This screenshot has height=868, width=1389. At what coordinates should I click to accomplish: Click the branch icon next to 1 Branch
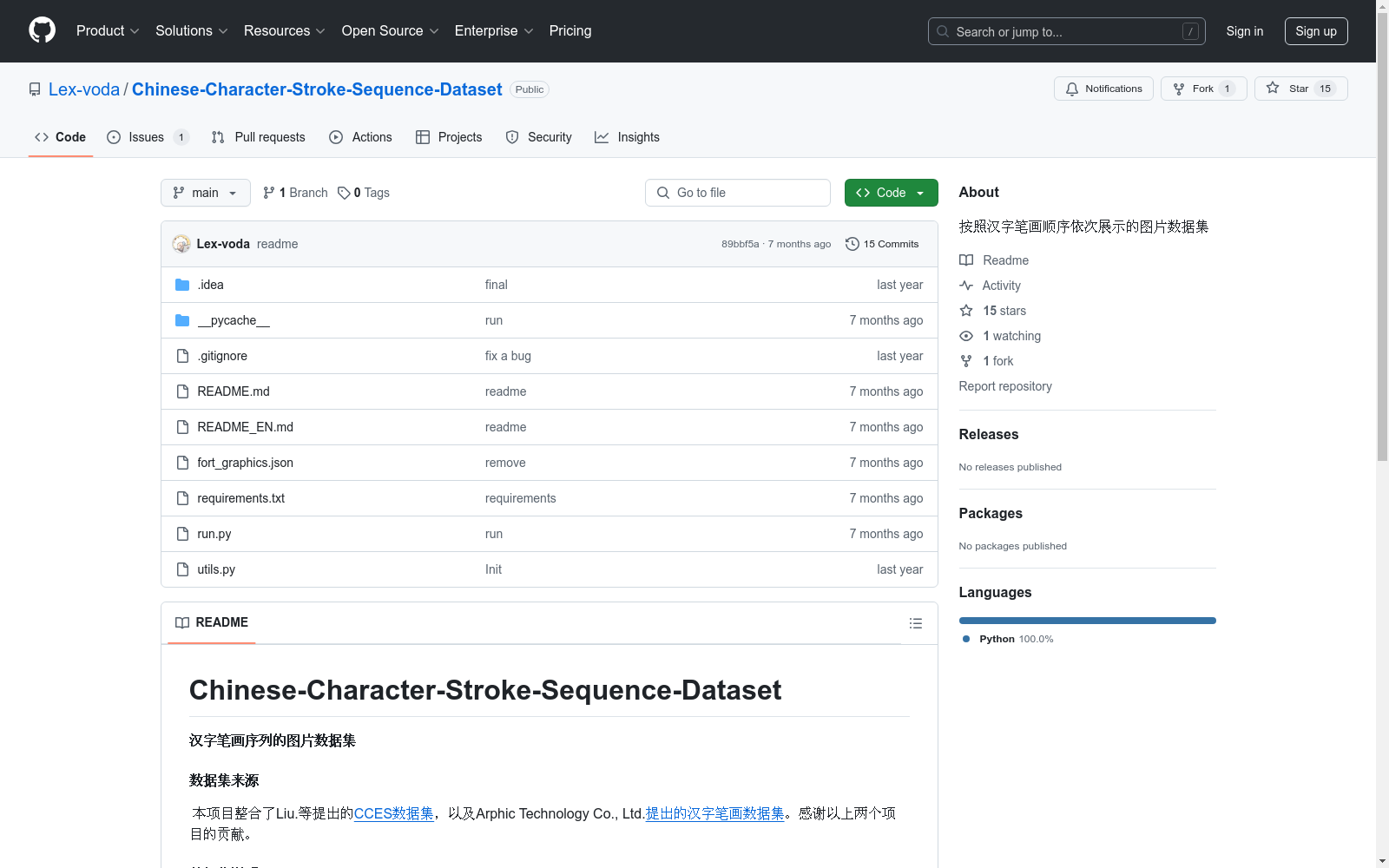pyautogui.click(x=269, y=193)
